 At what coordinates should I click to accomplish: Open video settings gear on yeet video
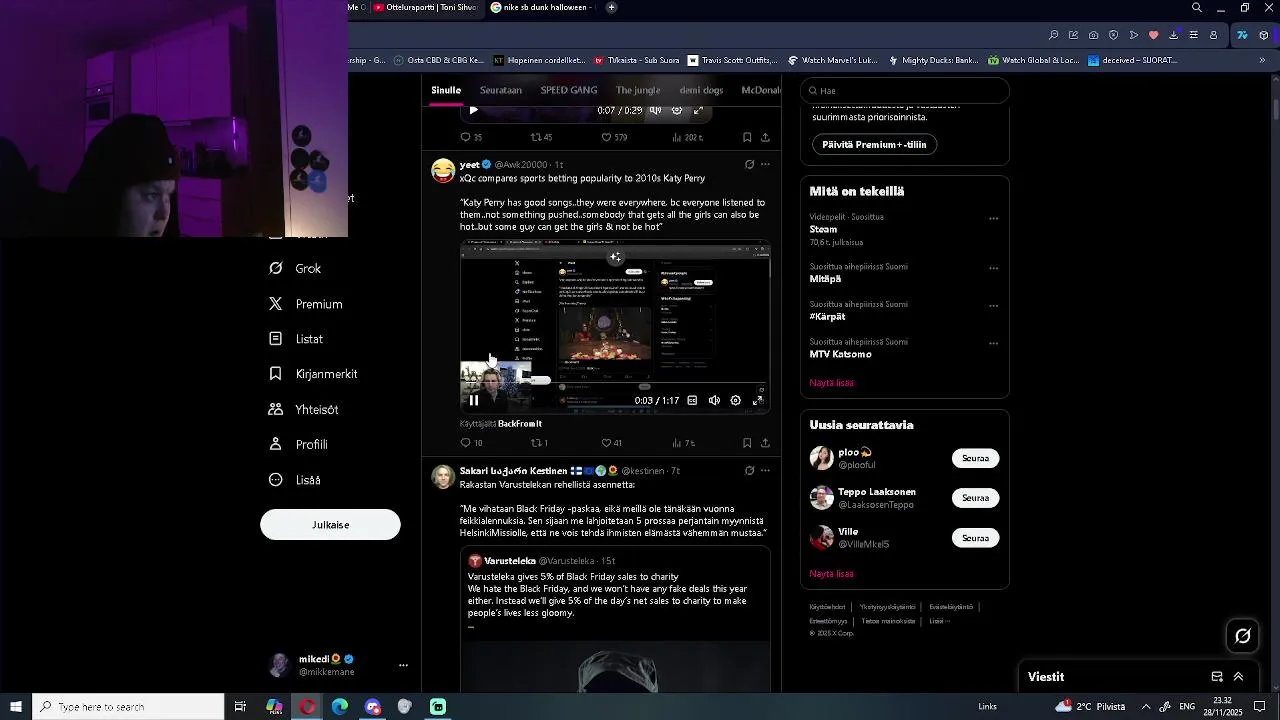click(735, 400)
